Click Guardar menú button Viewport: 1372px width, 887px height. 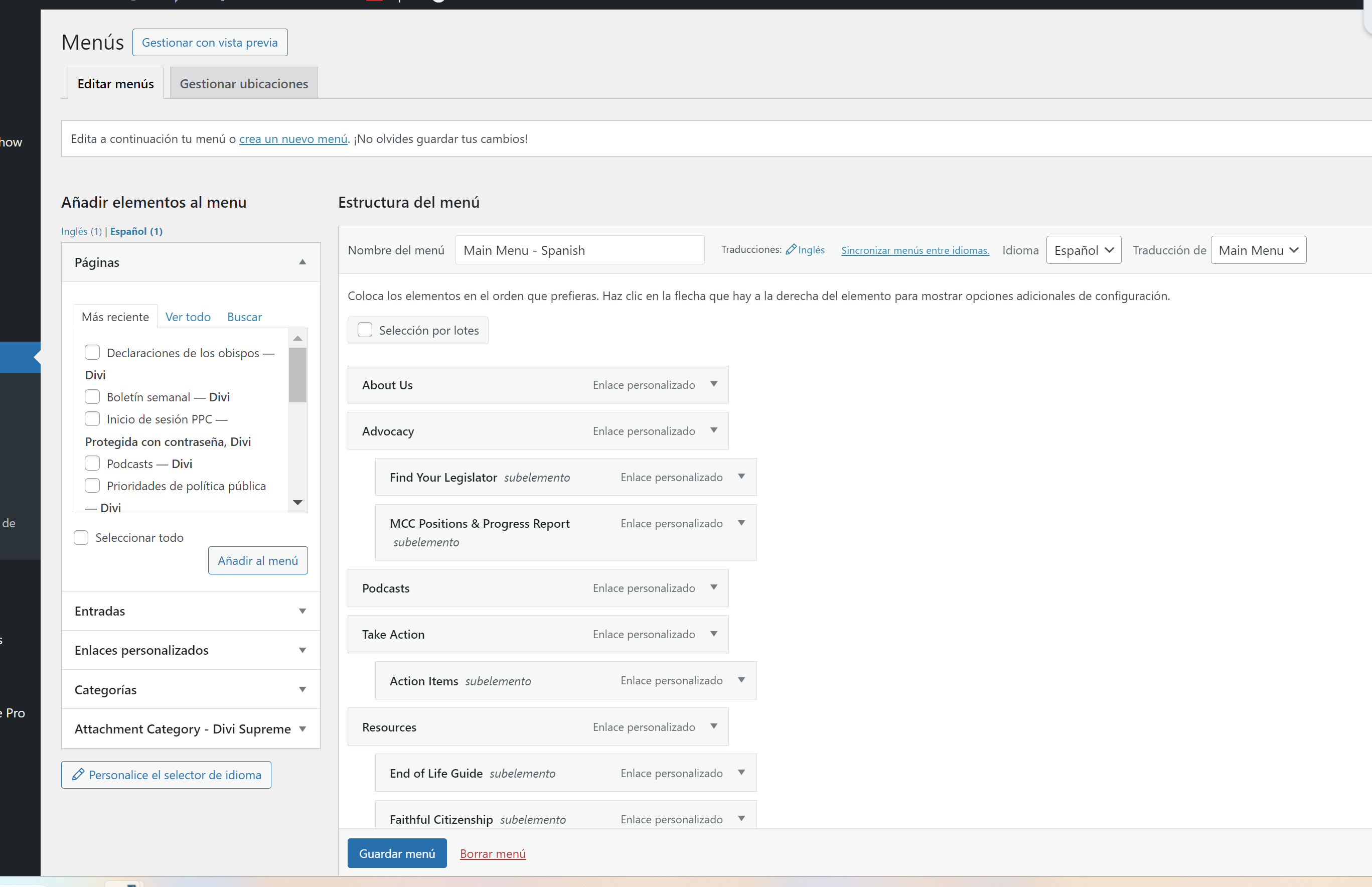[397, 853]
